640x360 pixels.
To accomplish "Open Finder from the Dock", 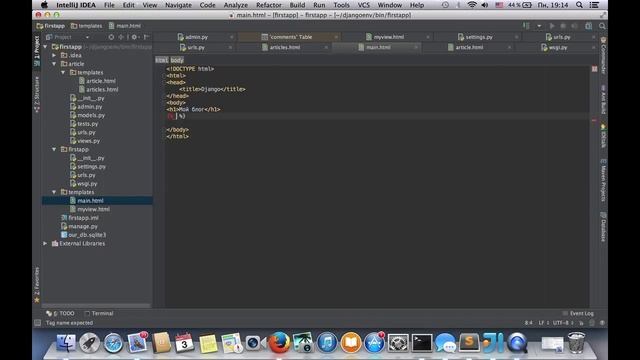I will (66, 342).
